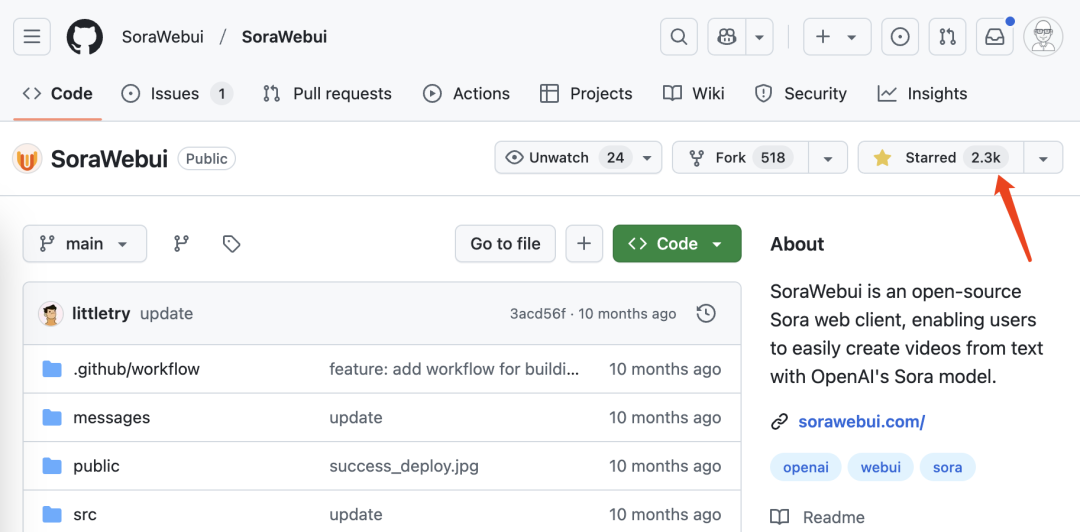Viewport: 1080px width, 532px height.
Task: Click the link chain icon beside sorawebui.com
Action: (779, 422)
